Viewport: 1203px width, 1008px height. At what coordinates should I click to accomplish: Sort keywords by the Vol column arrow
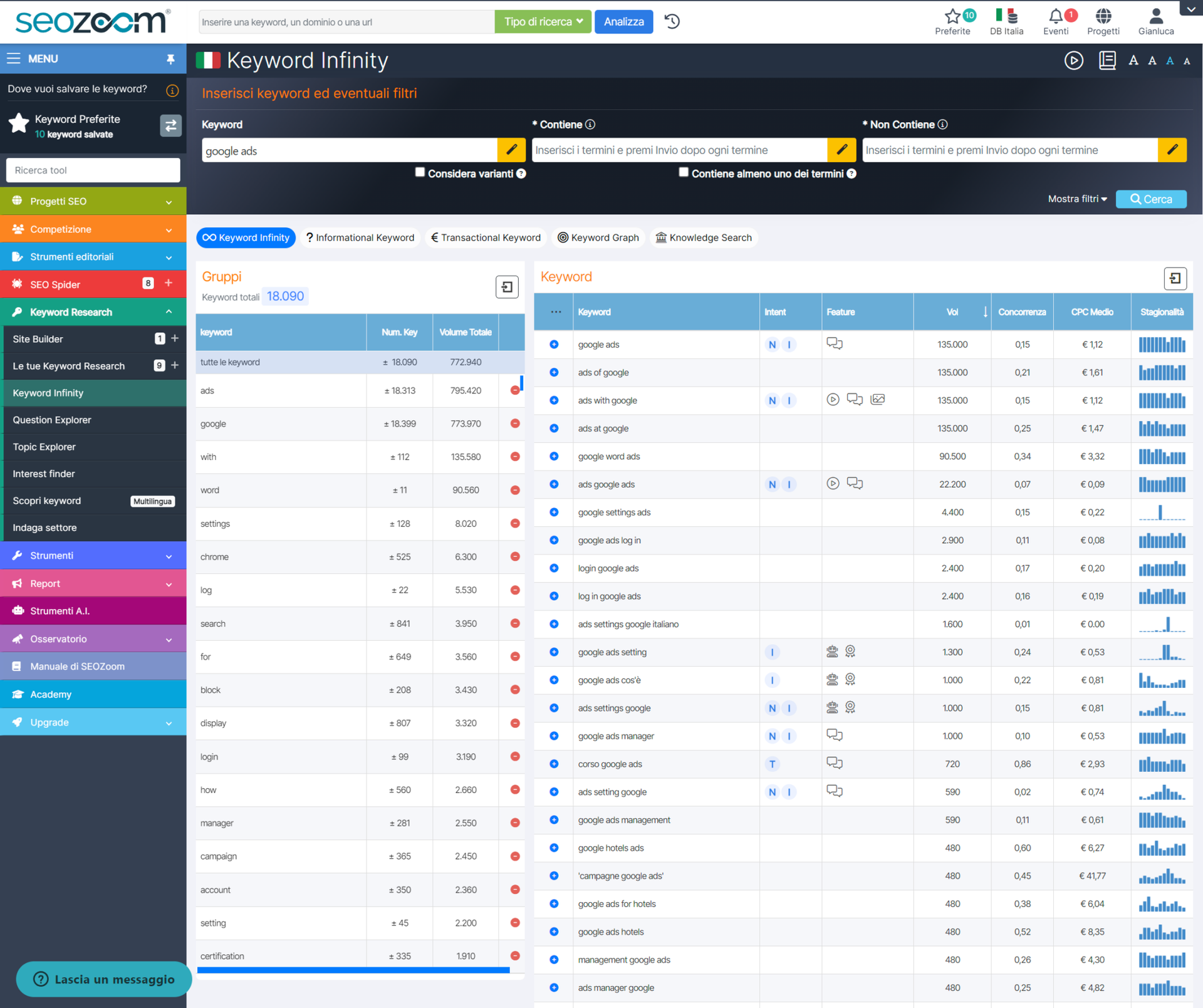(x=984, y=311)
